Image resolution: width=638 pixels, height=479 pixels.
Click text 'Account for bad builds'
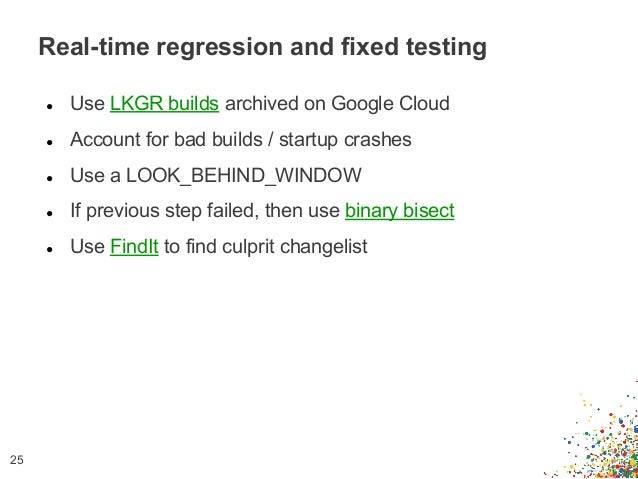click(x=166, y=140)
